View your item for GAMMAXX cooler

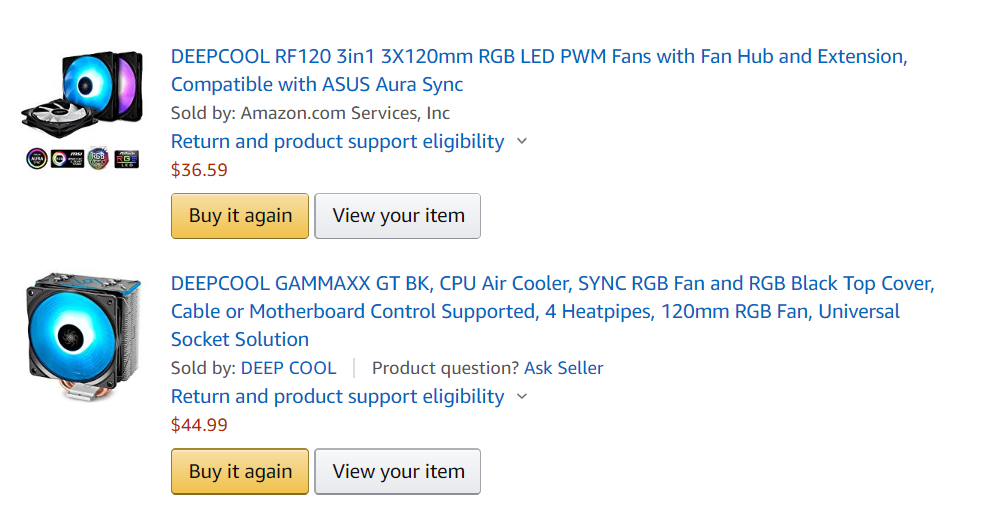(x=398, y=471)
